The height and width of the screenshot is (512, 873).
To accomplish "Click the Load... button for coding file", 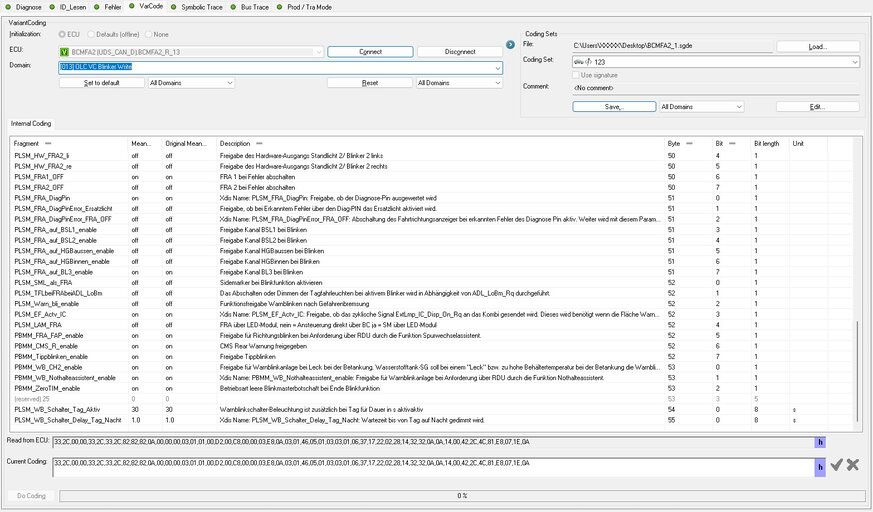I will [817, 46].
